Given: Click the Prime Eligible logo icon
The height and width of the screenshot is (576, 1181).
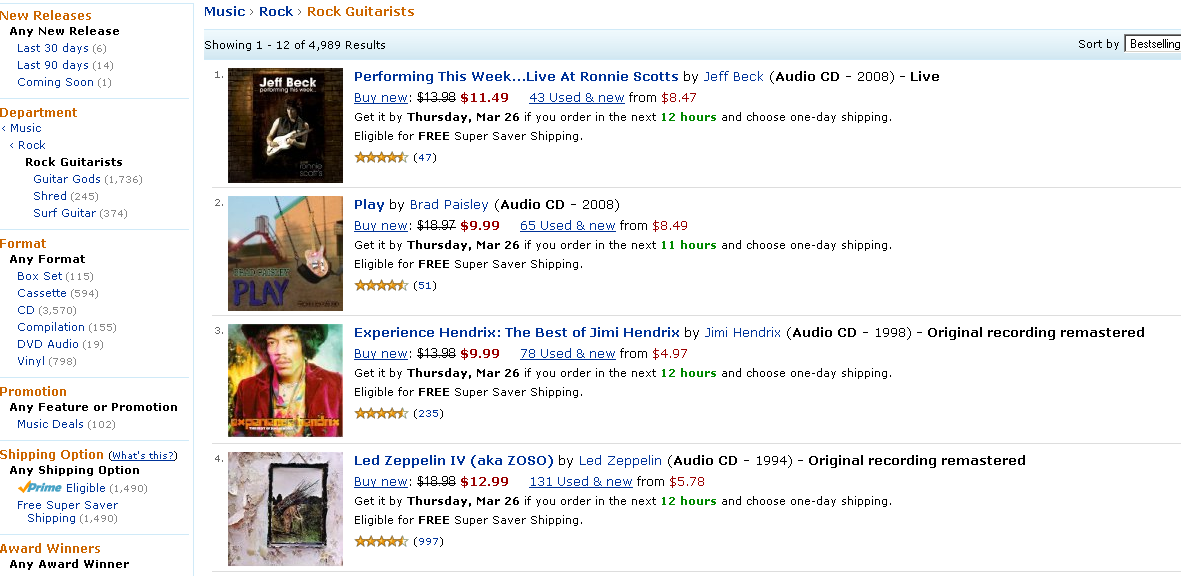Looking at the screenshot, I should tap(39, 487).
